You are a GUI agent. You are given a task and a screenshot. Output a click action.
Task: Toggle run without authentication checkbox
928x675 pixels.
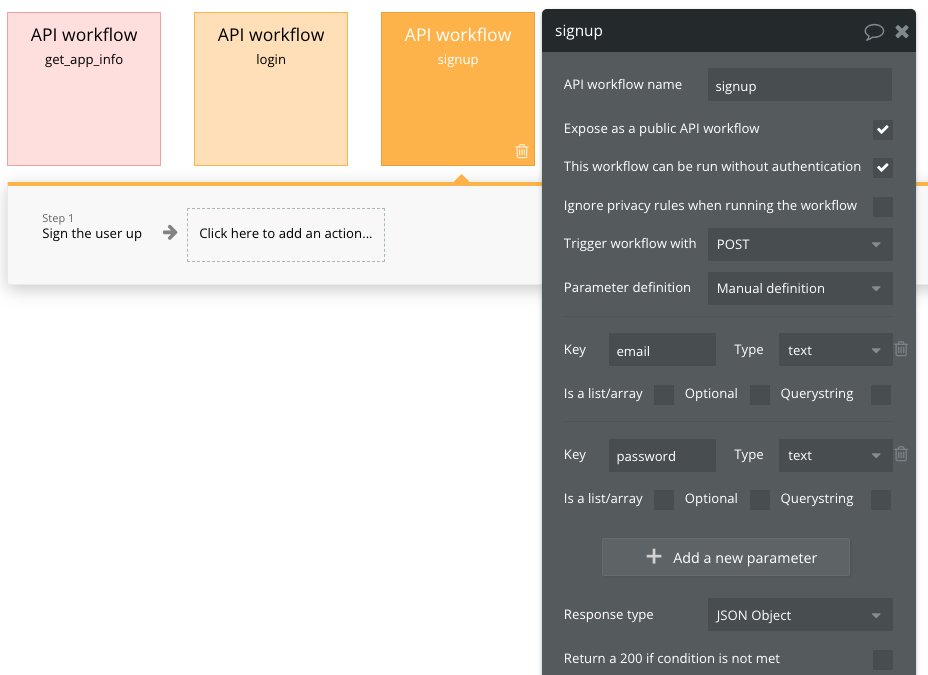(882, 168)
